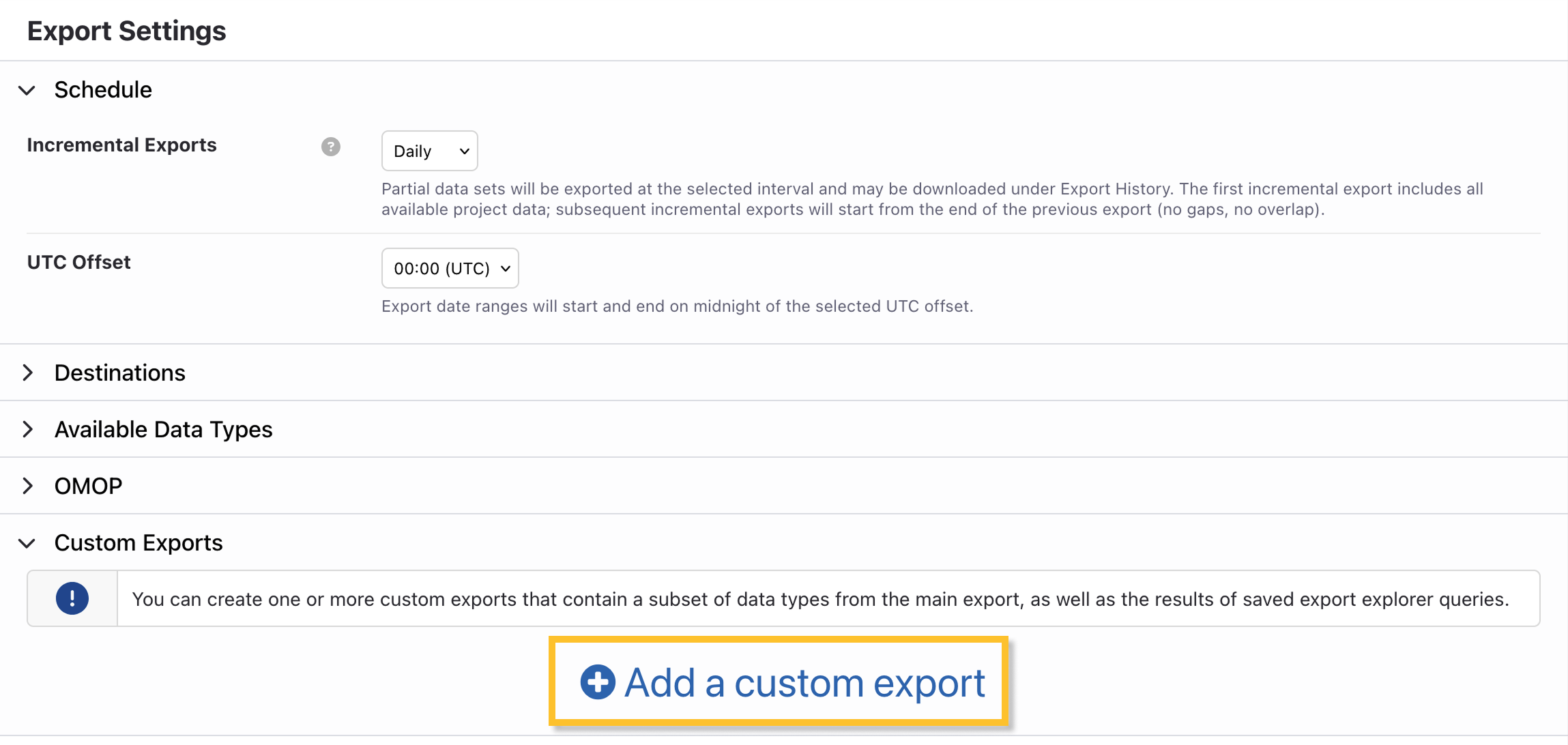
Task: Click the Destinations section heading
Action: pos(120,373)
